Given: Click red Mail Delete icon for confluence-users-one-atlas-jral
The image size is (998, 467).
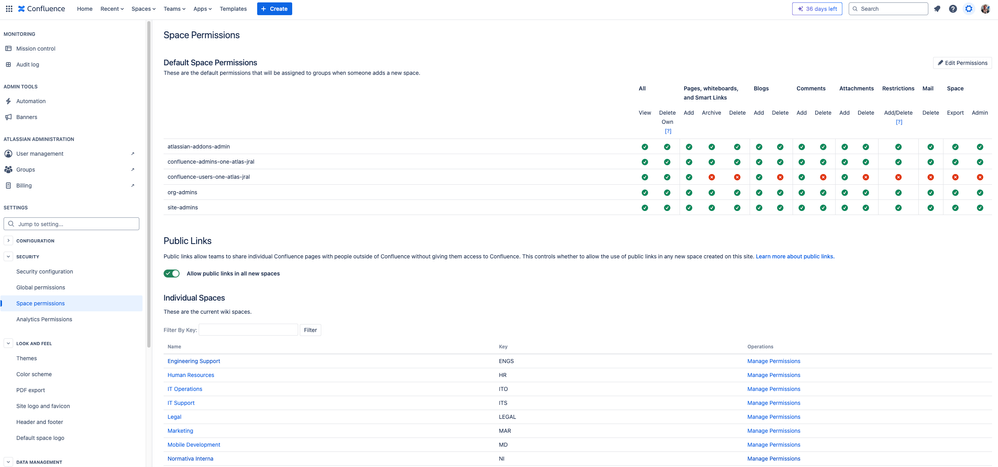Looking at the screenshot, I should (x=931, y=177).
